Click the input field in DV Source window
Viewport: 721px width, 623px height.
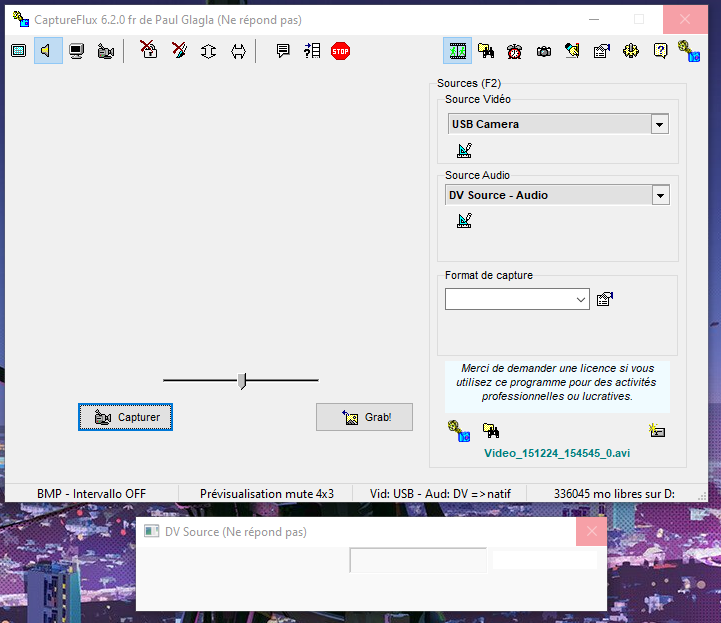pos(418,560)
